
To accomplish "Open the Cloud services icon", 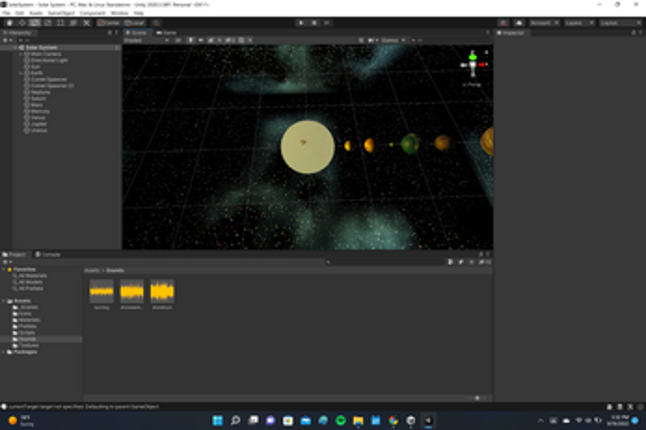I will 519,23.
